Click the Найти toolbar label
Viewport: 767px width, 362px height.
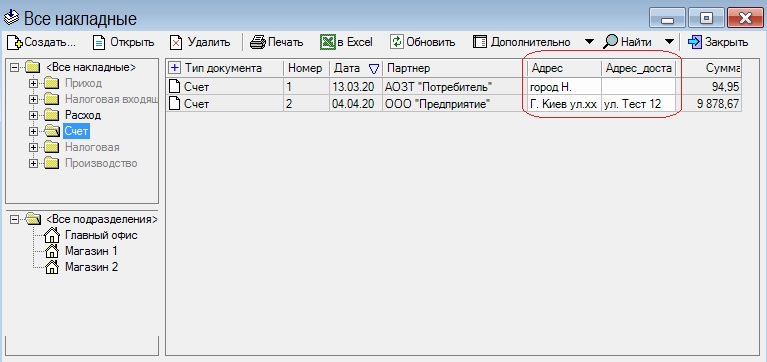click(x=636, y=42)
